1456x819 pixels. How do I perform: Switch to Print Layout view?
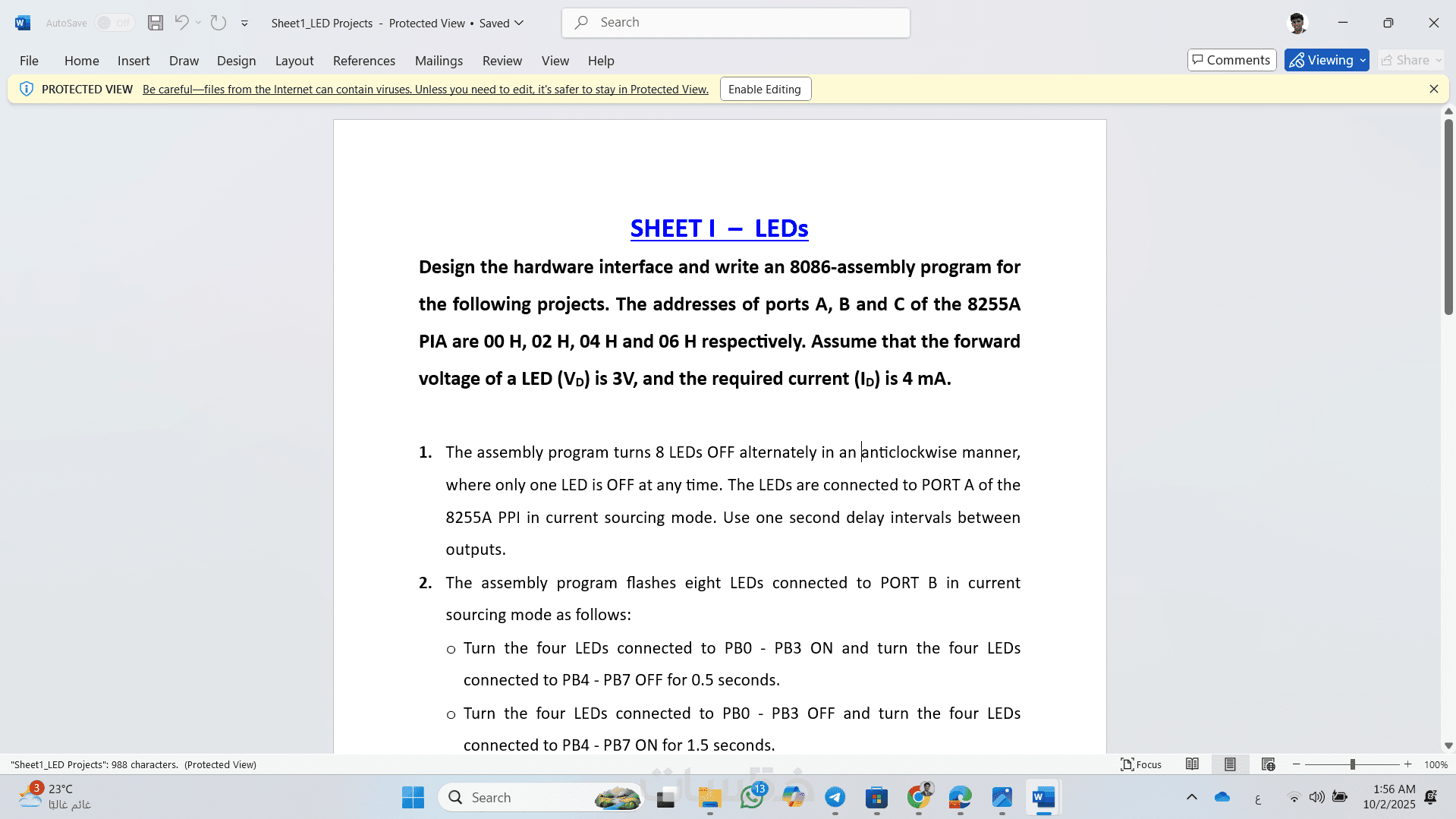point(1230,764)
